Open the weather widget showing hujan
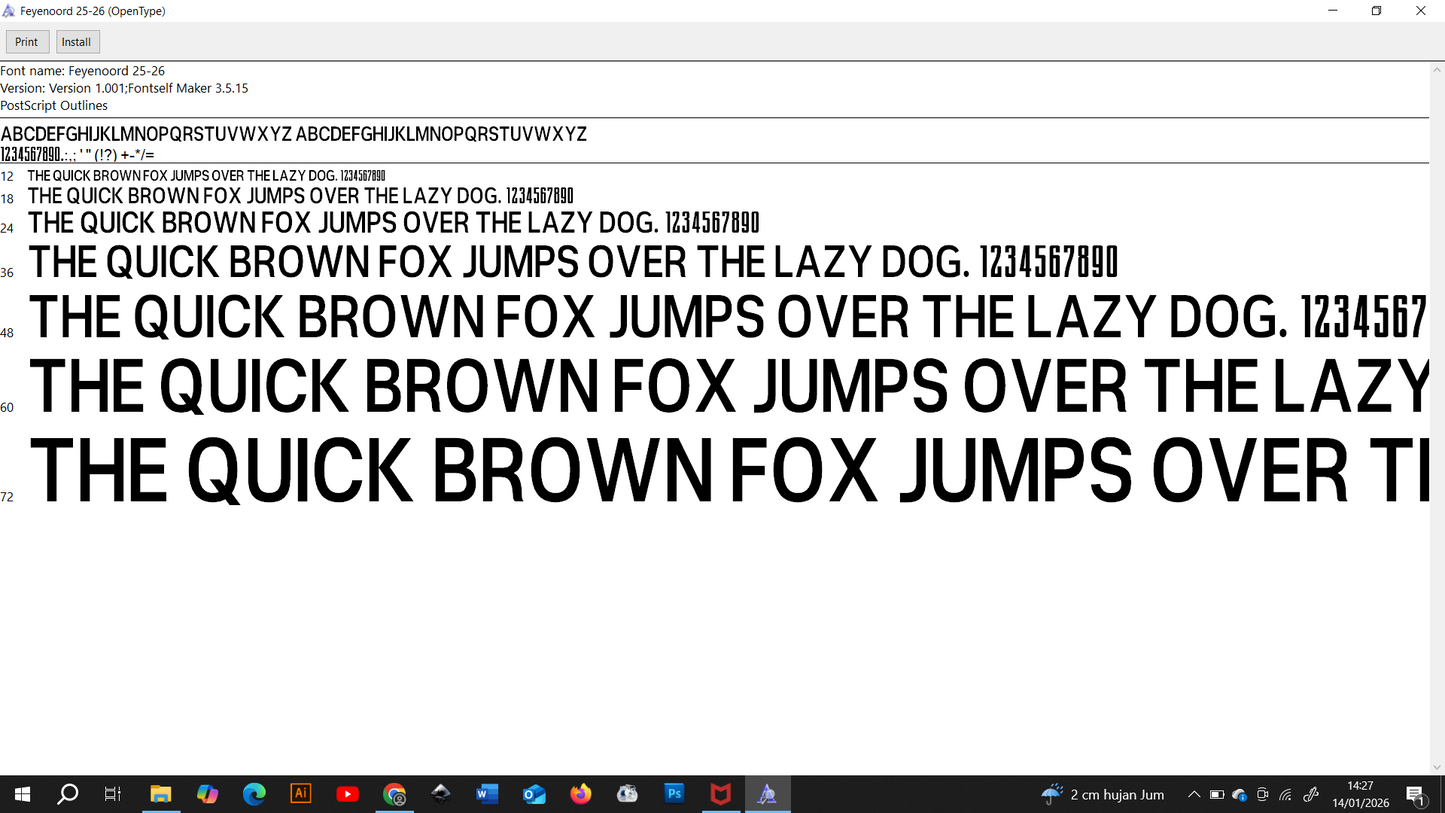The width and height of the screenshot is (1445, 813). (1103, 795)
